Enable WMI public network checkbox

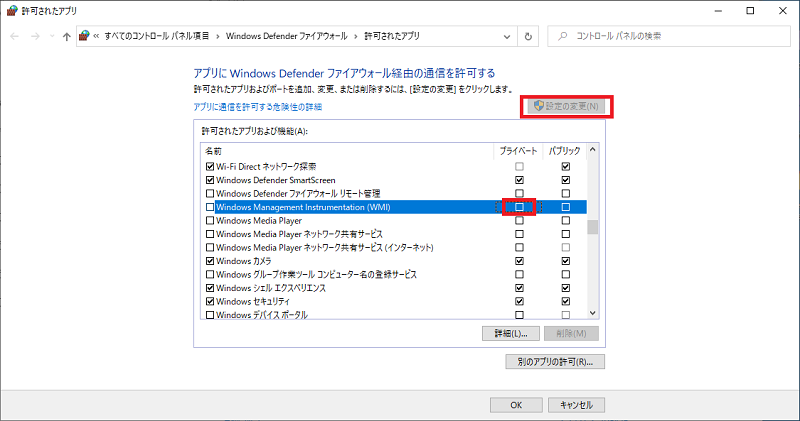(x=565, y=207)
